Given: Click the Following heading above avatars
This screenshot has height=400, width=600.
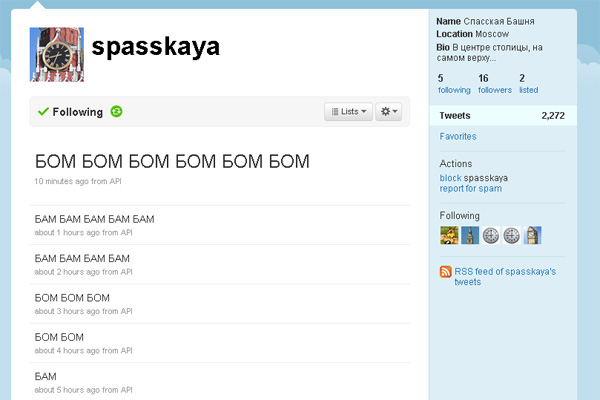Looking at the screenshot, I should click(459, 216).
